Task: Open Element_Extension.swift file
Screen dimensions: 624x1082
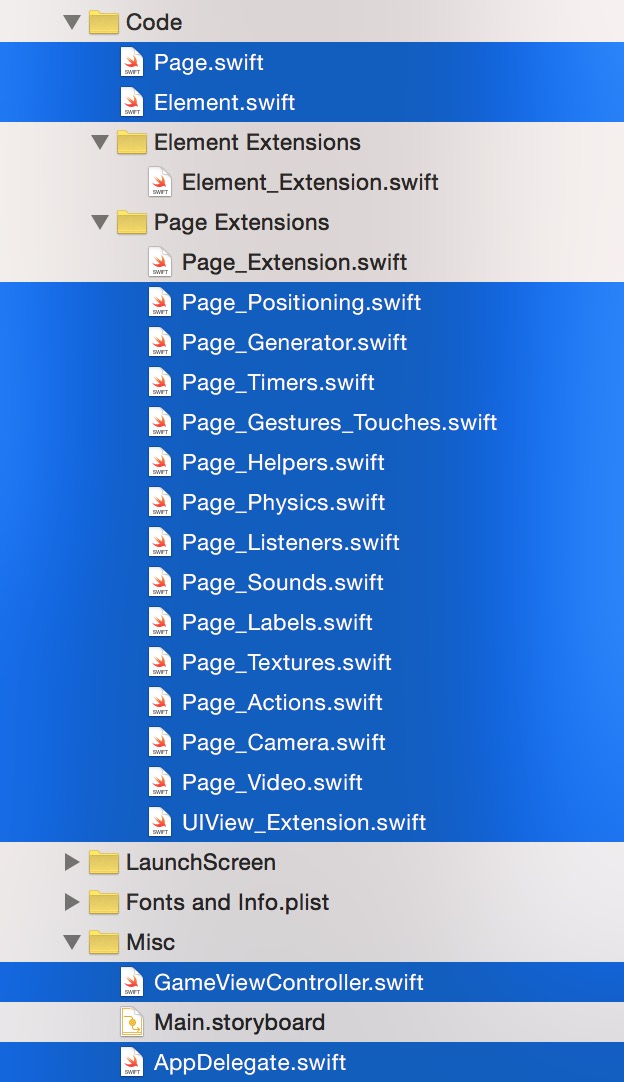Action: [x=310, y=183]
